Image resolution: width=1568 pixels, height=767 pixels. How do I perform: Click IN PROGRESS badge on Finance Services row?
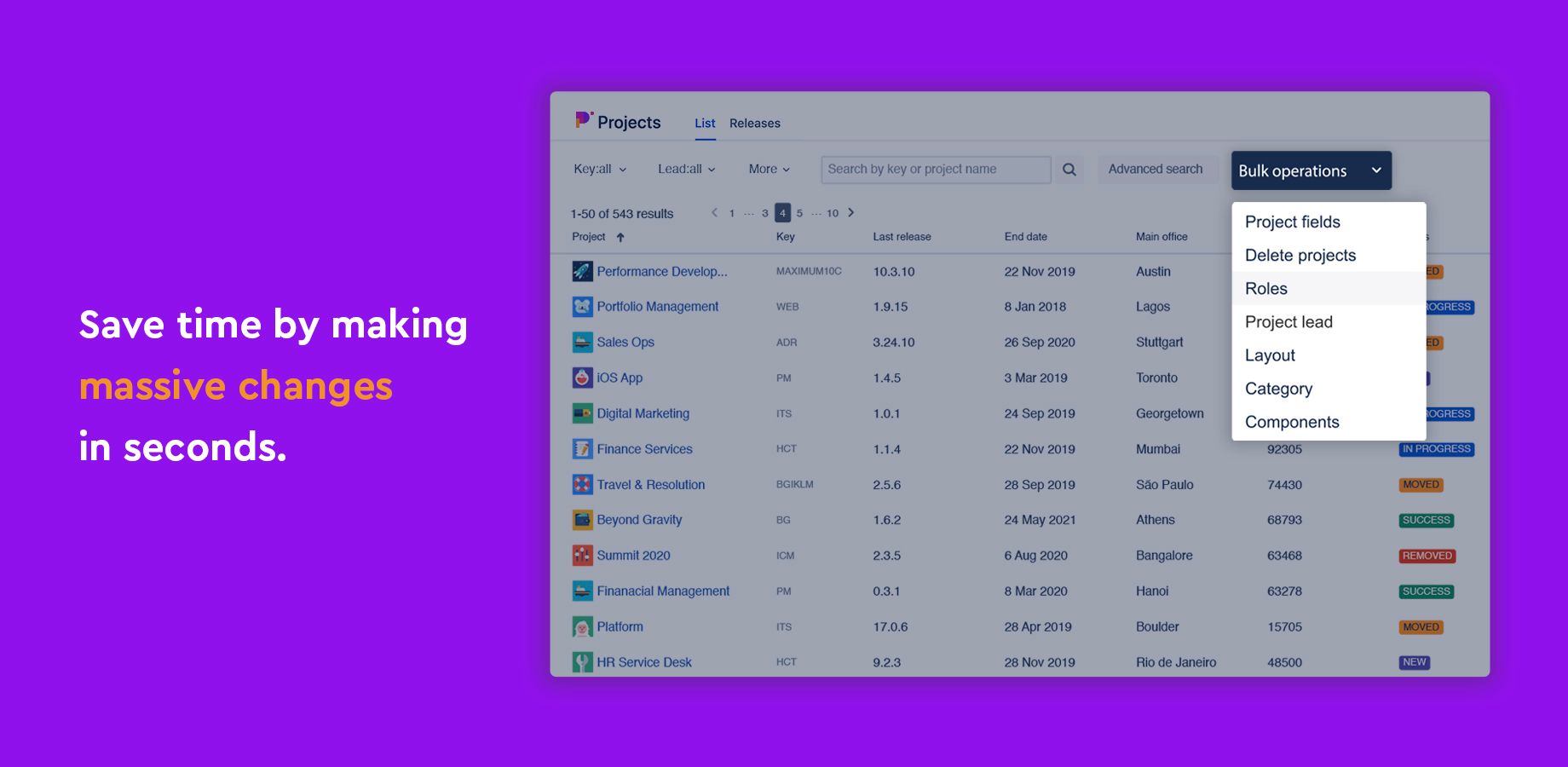1437,449
